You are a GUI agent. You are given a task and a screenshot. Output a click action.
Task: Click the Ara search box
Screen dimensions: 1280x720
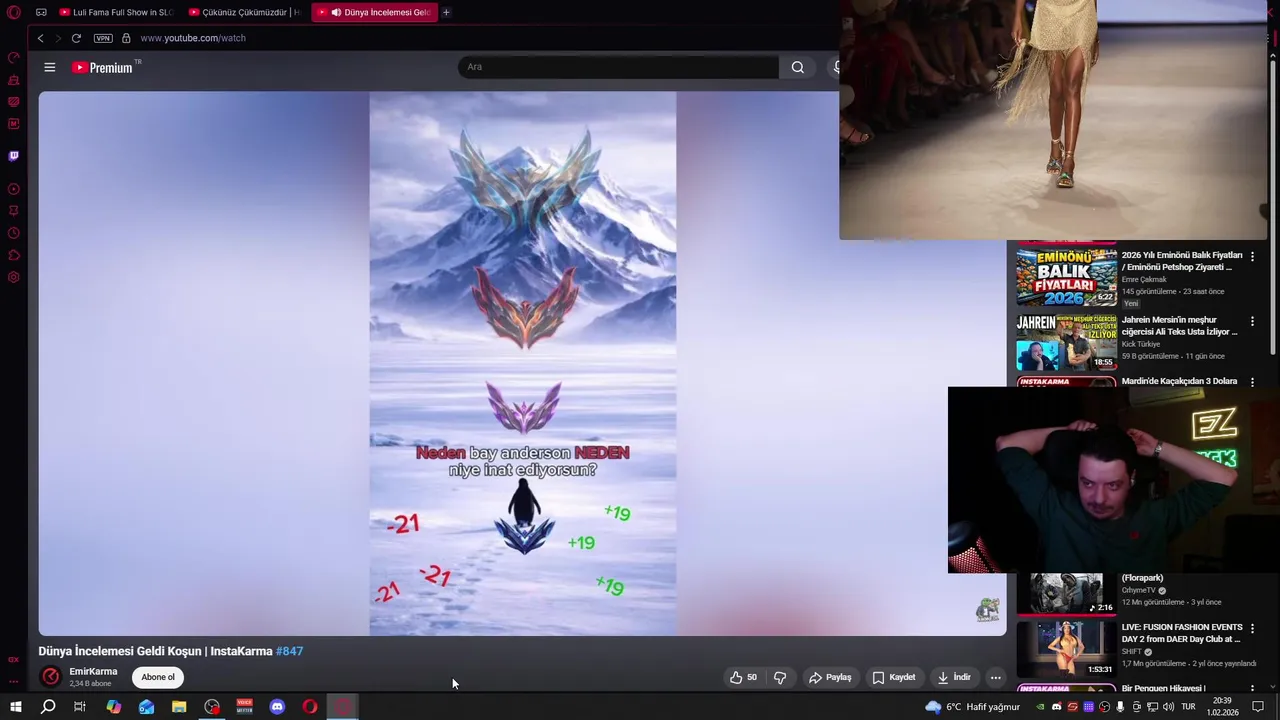tap(618, 67)
